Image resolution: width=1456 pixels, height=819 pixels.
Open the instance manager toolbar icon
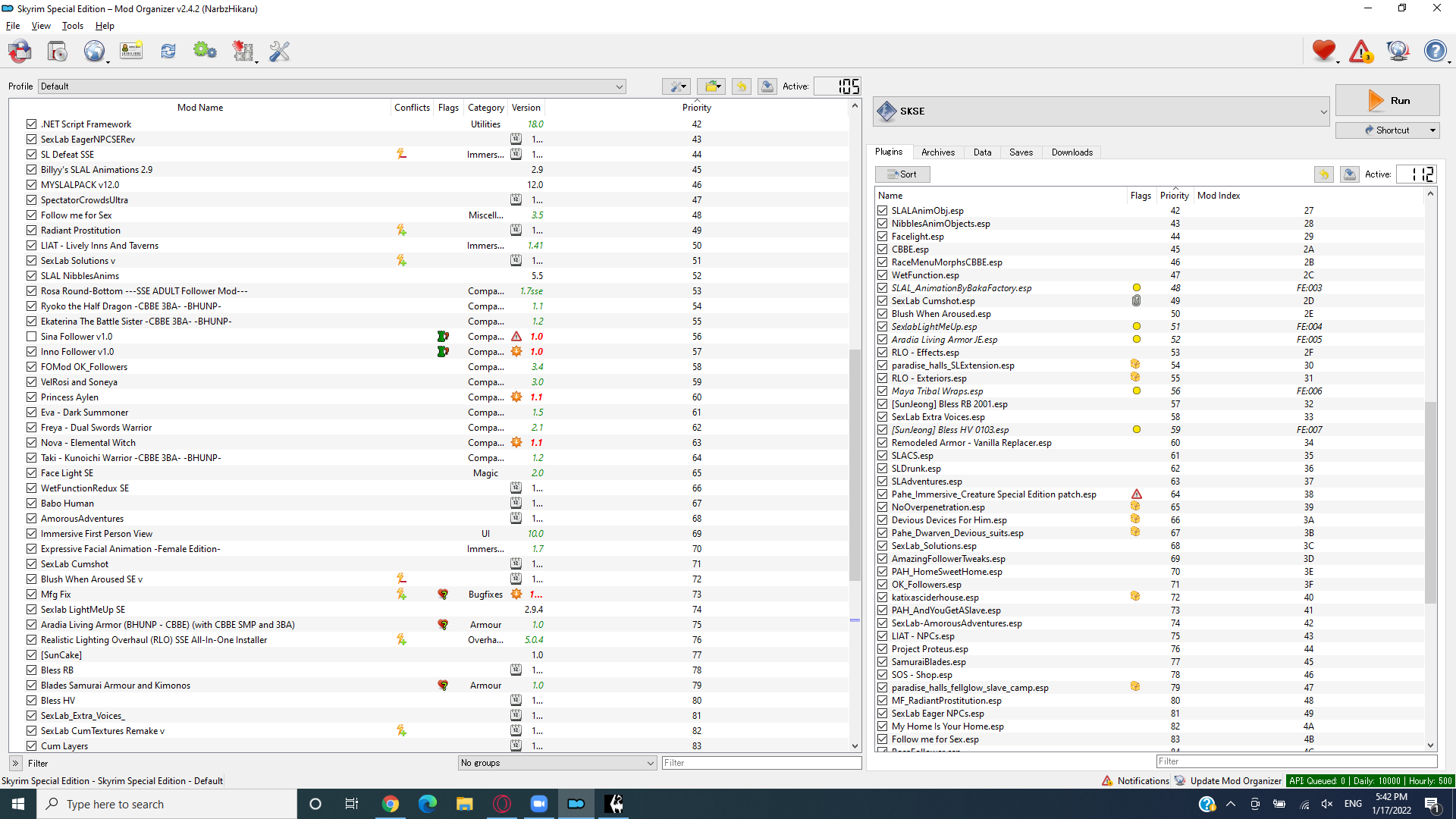pyautogui.click(x=20, y=52)
